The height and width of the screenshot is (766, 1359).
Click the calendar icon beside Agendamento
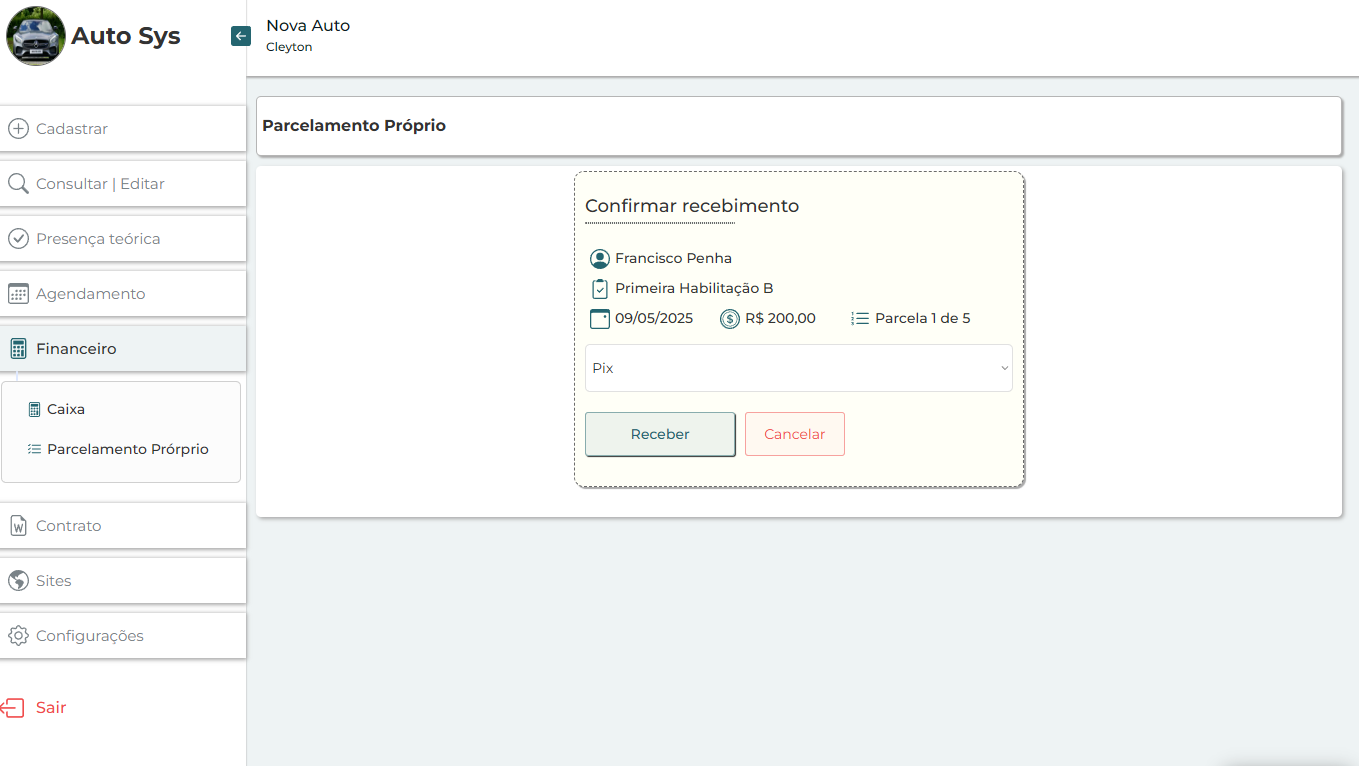[18, 294]
